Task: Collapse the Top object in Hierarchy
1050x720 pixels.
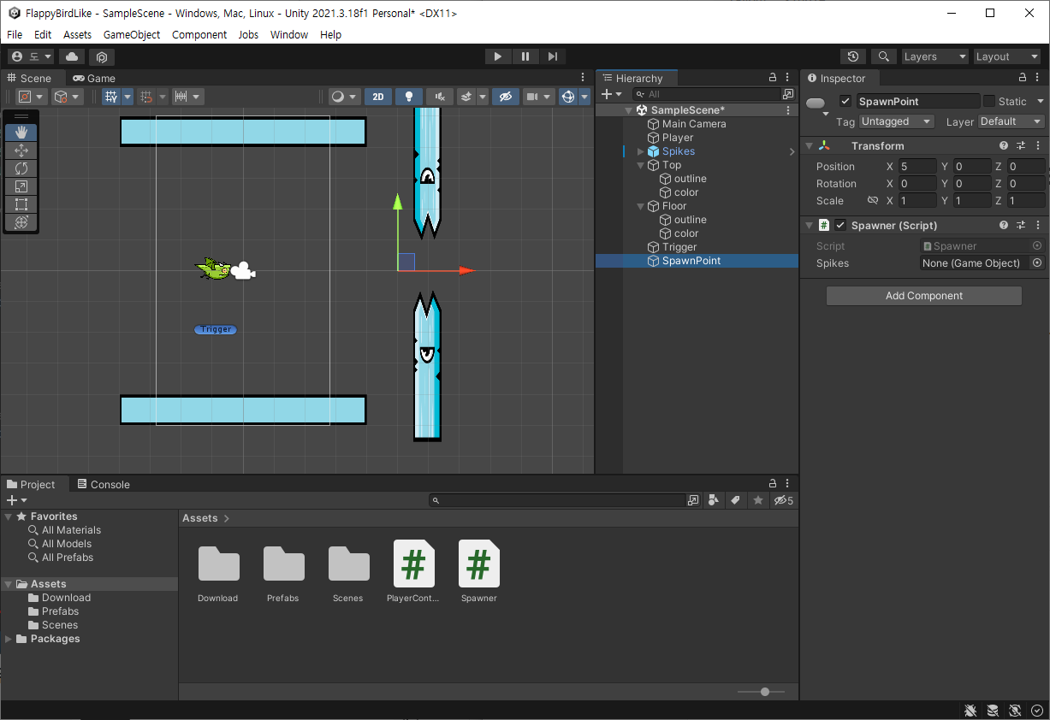Action: point(641,165)
